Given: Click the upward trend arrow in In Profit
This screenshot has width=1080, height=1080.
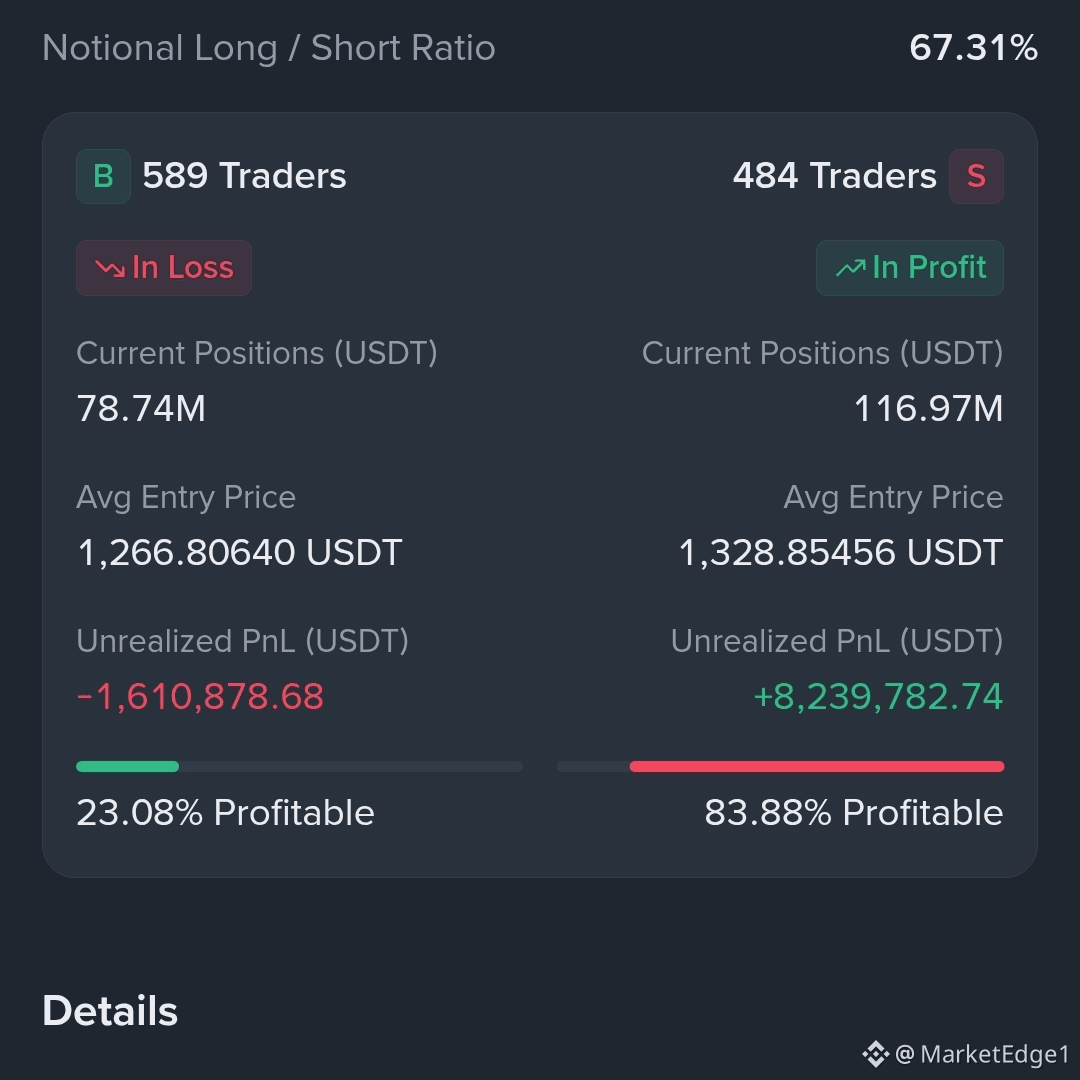Looking at the screenshot, I should click(x=851, y=267).
